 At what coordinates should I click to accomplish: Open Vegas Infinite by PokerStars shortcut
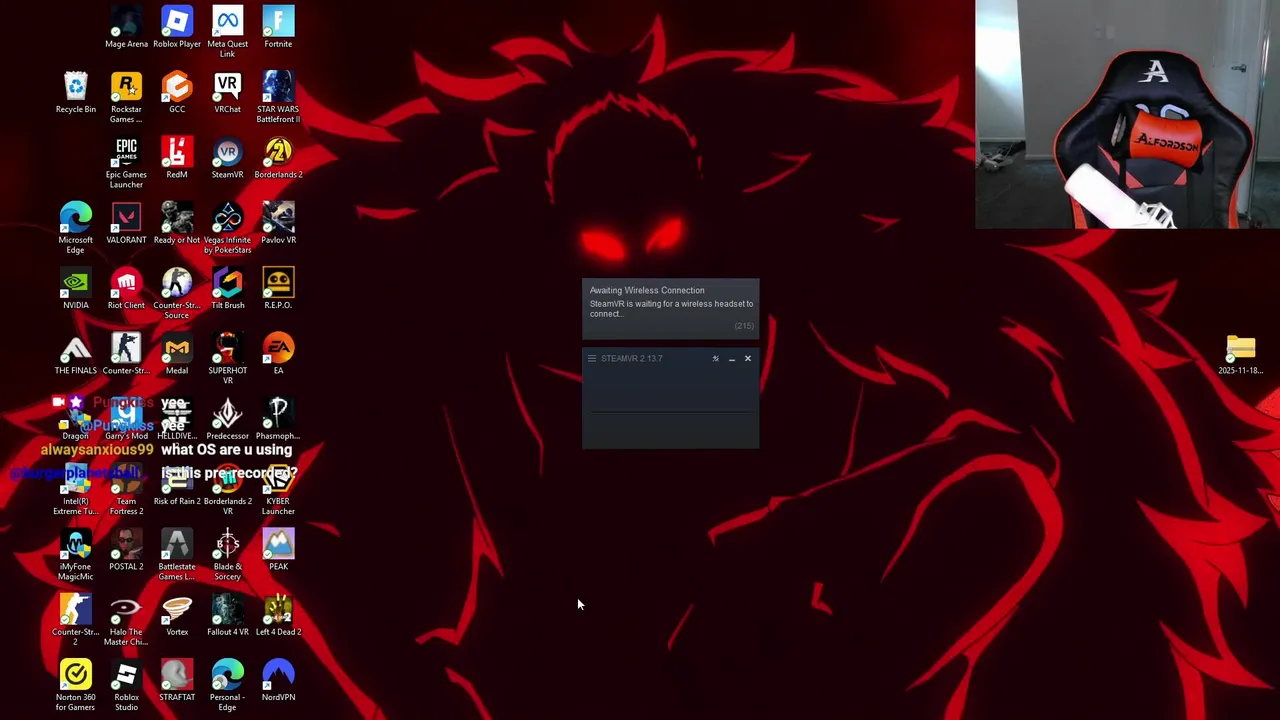(x=227, y=228)
